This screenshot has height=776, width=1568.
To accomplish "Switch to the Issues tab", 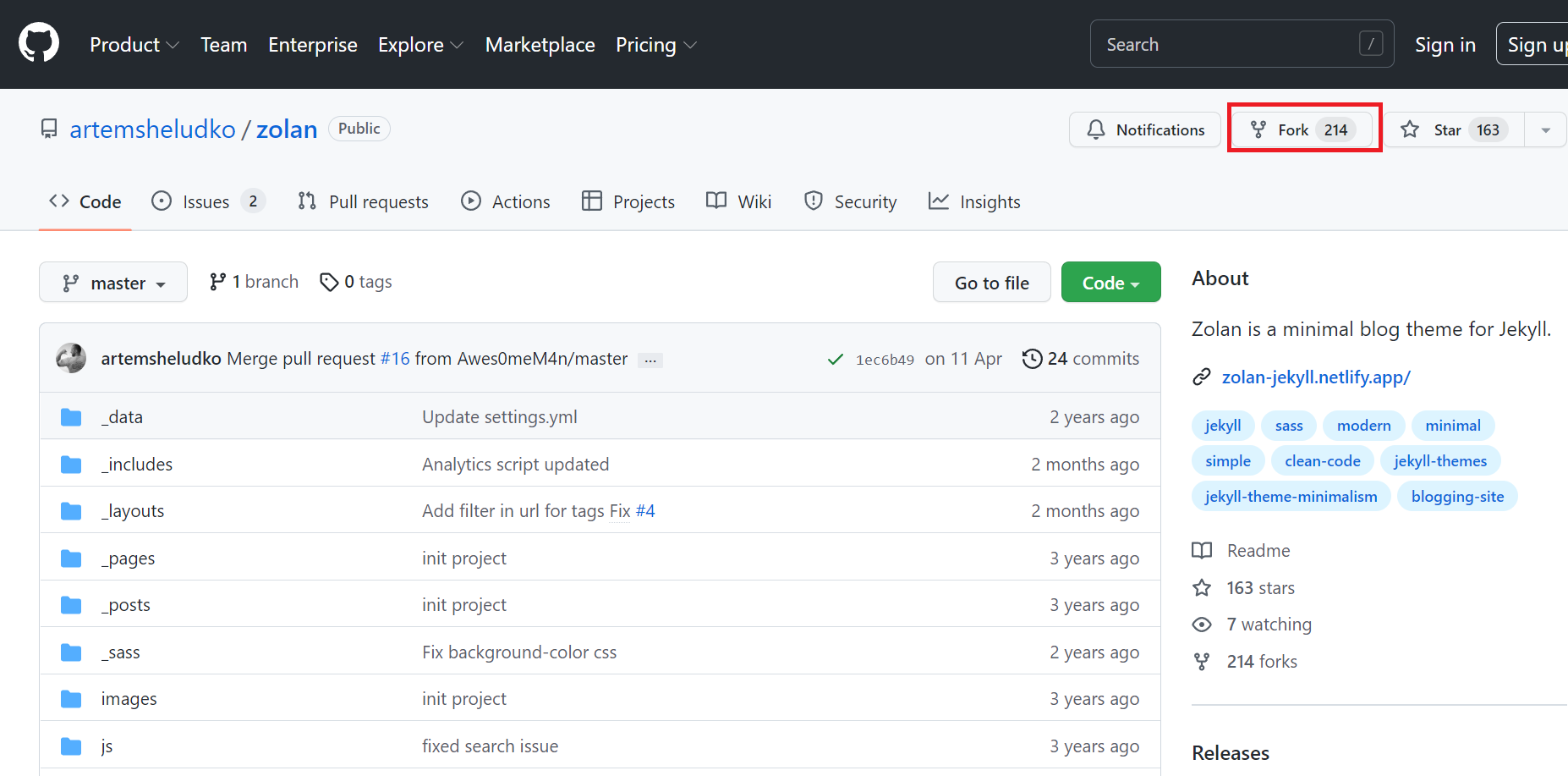I will click(x=207, y=201).
